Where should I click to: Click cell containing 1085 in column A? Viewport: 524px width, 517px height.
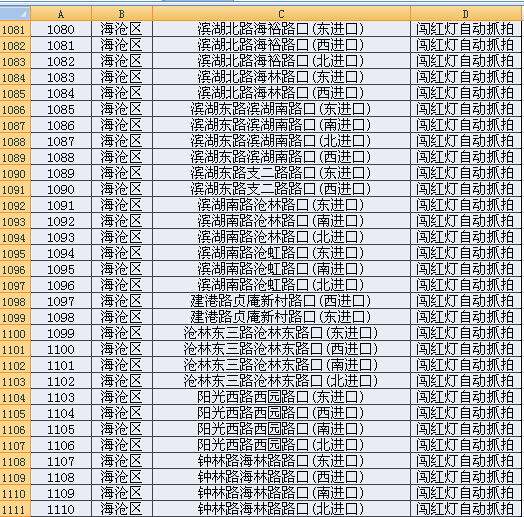click(x=61, y=109)
